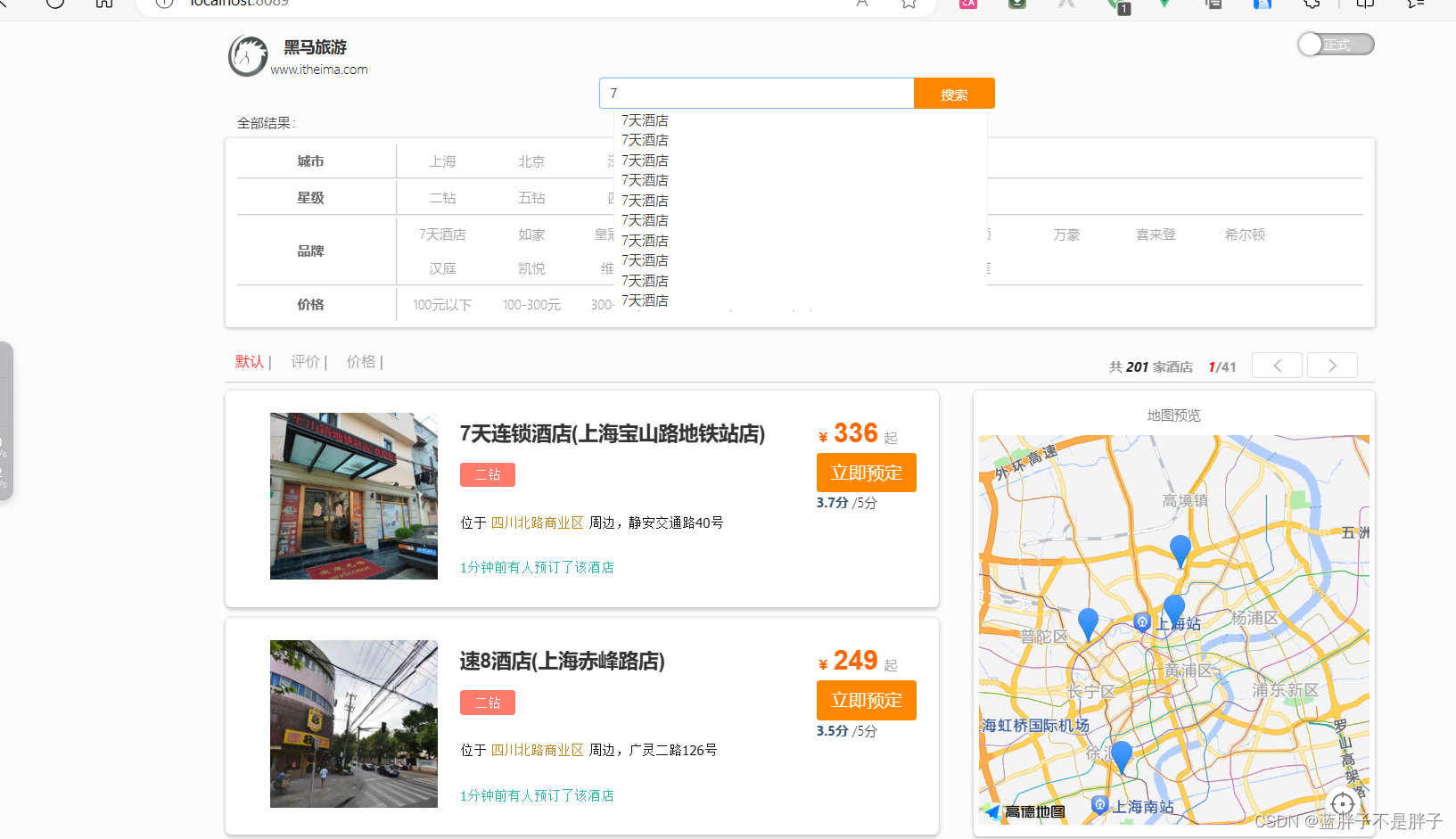Click the 高德地图 logo on map
The image size is (1456, 839).
pyautogui.click(x=1025, y=812)
